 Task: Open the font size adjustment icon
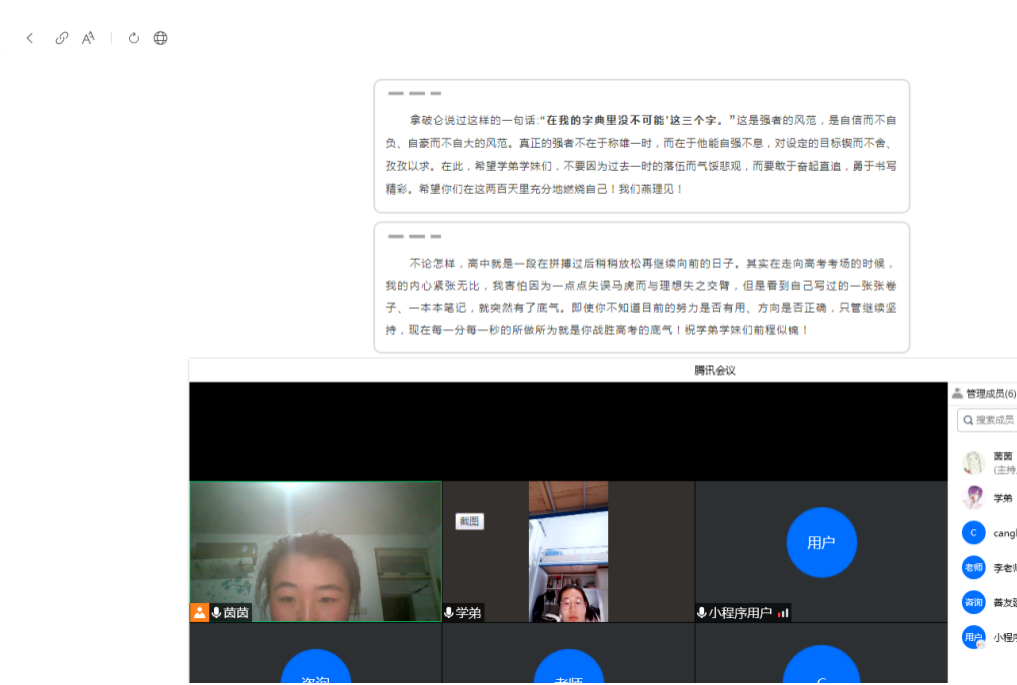(x=89, y=38)
